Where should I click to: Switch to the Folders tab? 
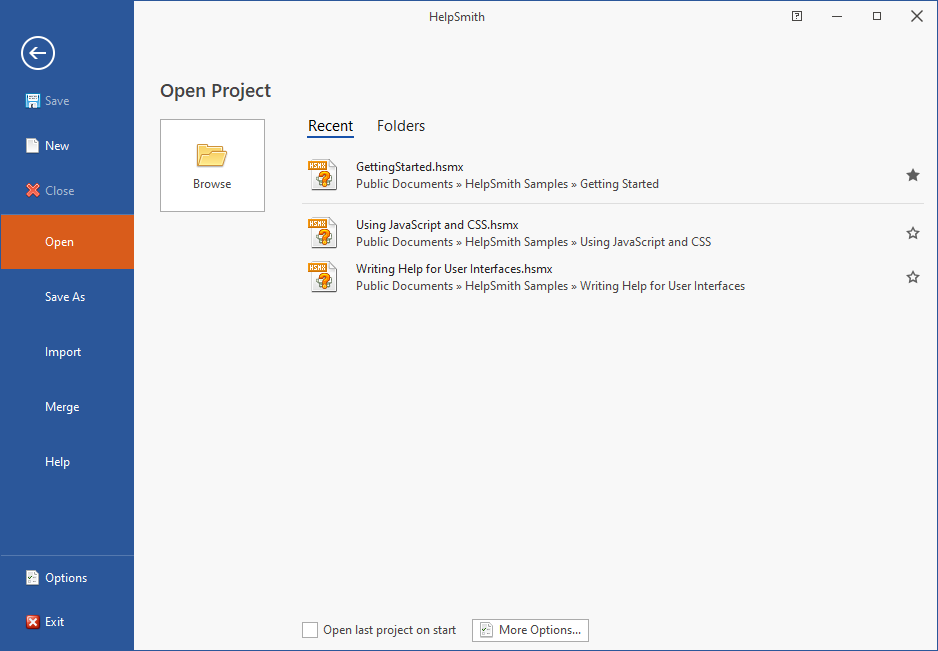click(x=401, y=126)
